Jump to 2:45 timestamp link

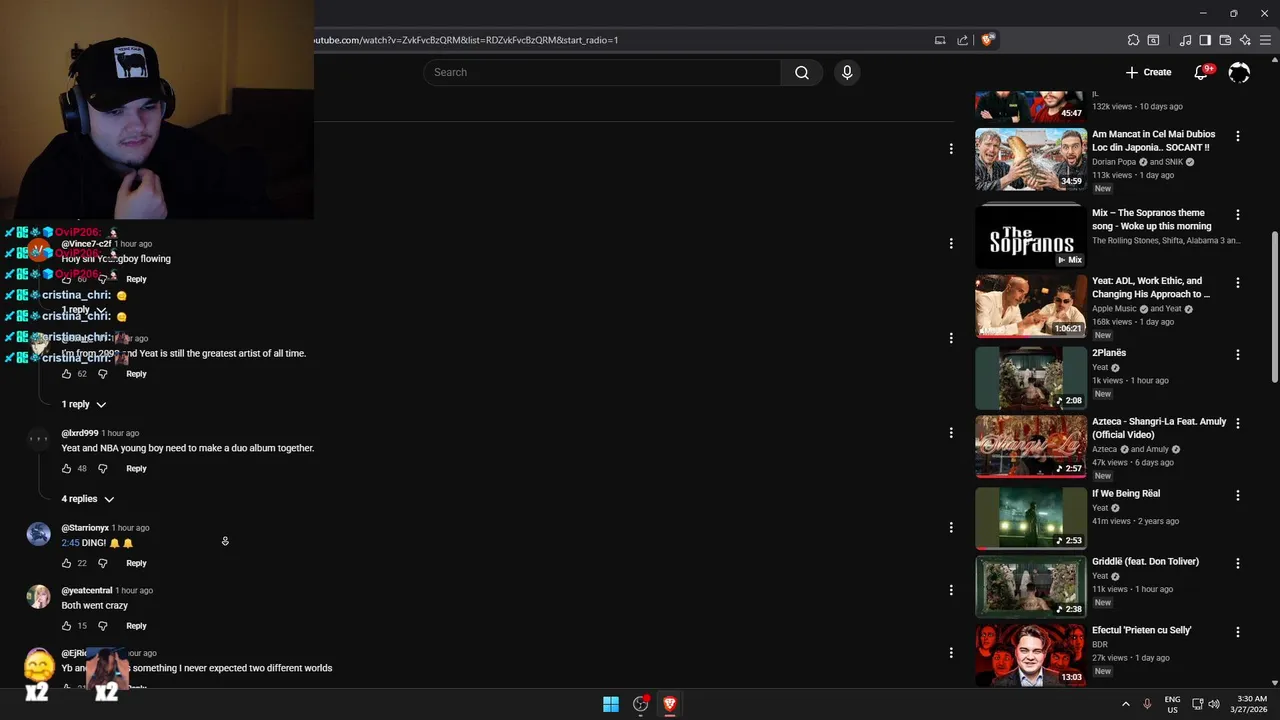click(x=70, y=543)
